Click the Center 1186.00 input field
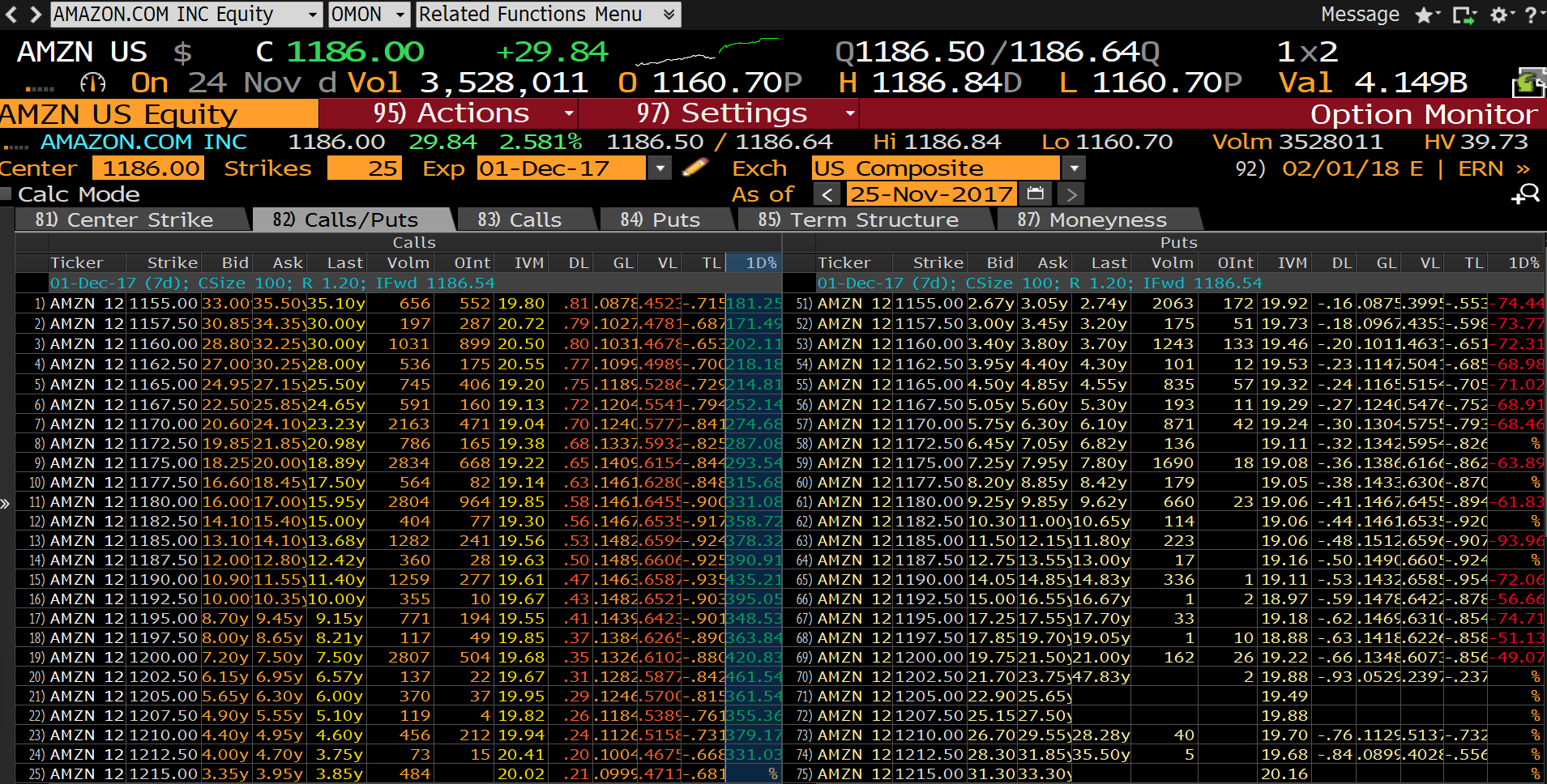 (147, 168)
